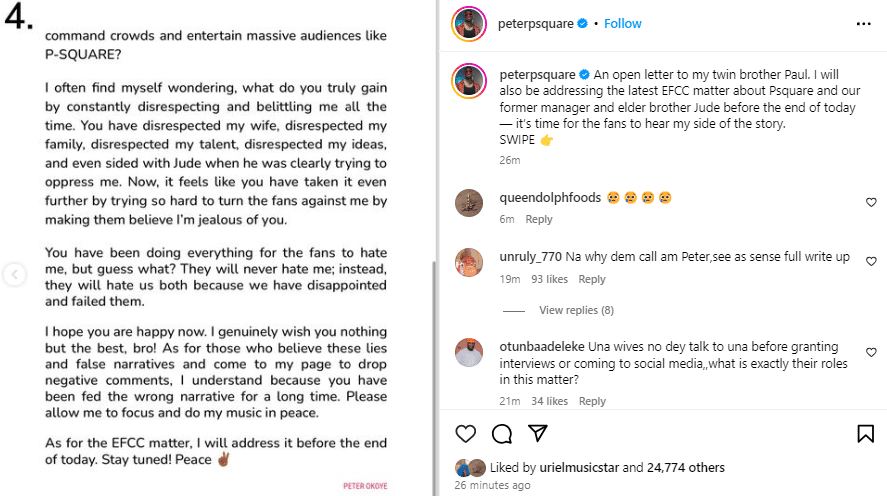Like unruly_770's comment
The height and width of the screenshot is (496, 887).
pyautogui.click(x=871, y=259)
